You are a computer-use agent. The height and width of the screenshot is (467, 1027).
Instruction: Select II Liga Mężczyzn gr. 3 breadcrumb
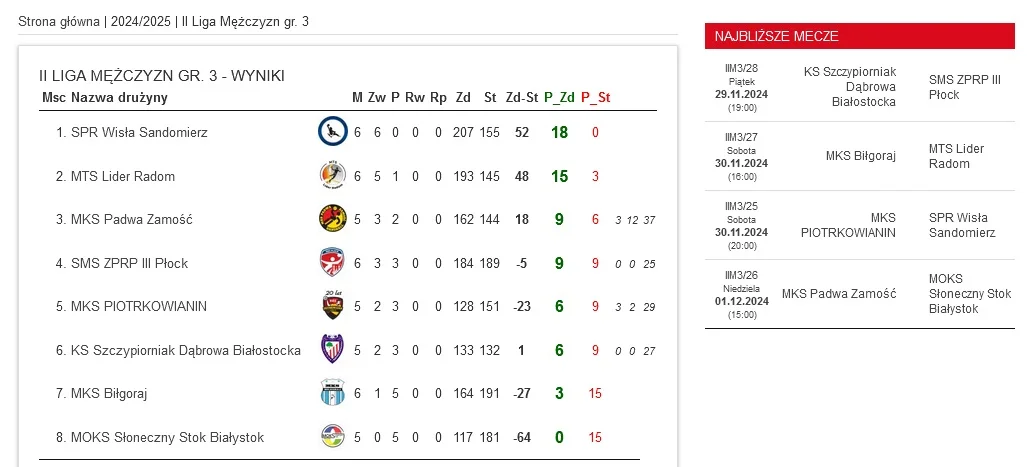click(x=245, y=22)
